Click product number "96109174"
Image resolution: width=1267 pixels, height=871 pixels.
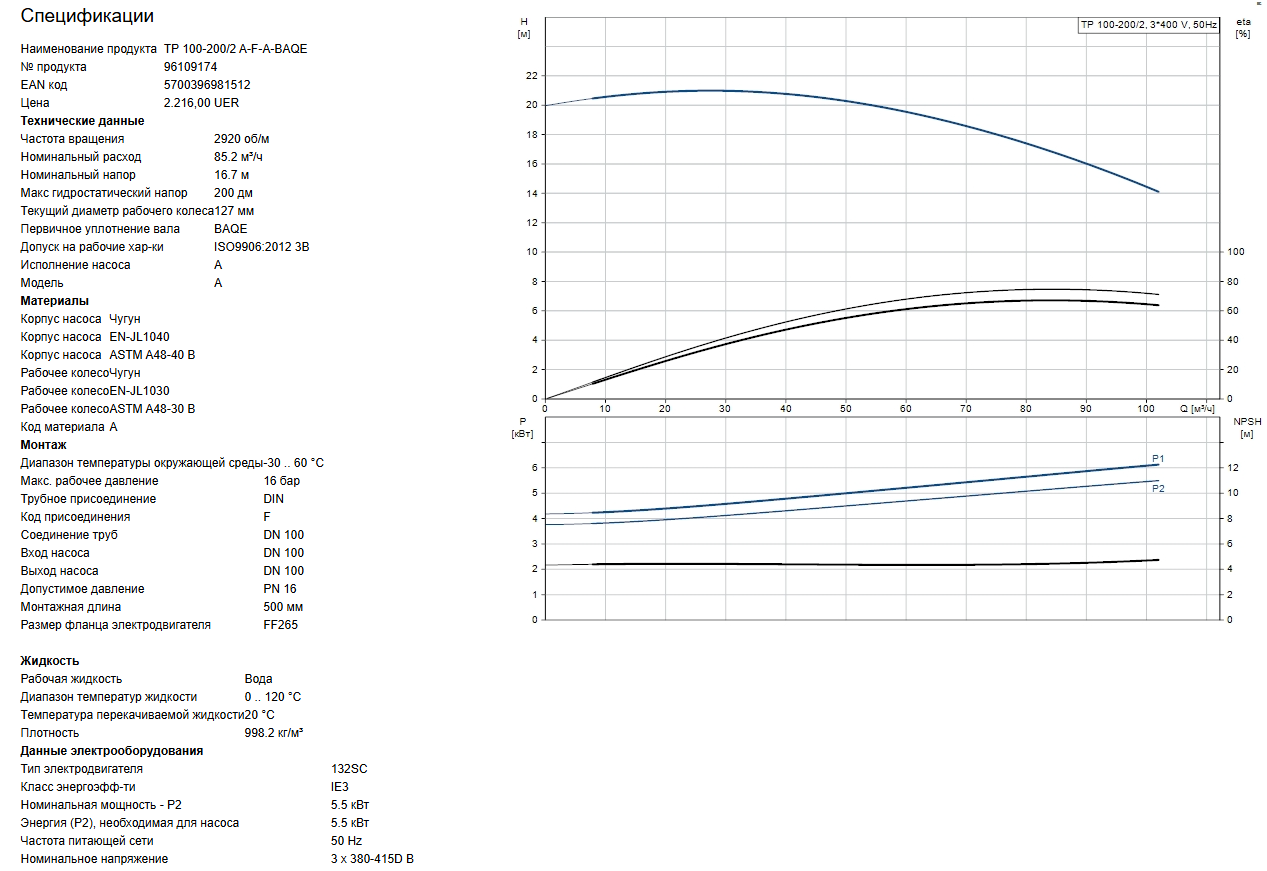coord(190,67)
